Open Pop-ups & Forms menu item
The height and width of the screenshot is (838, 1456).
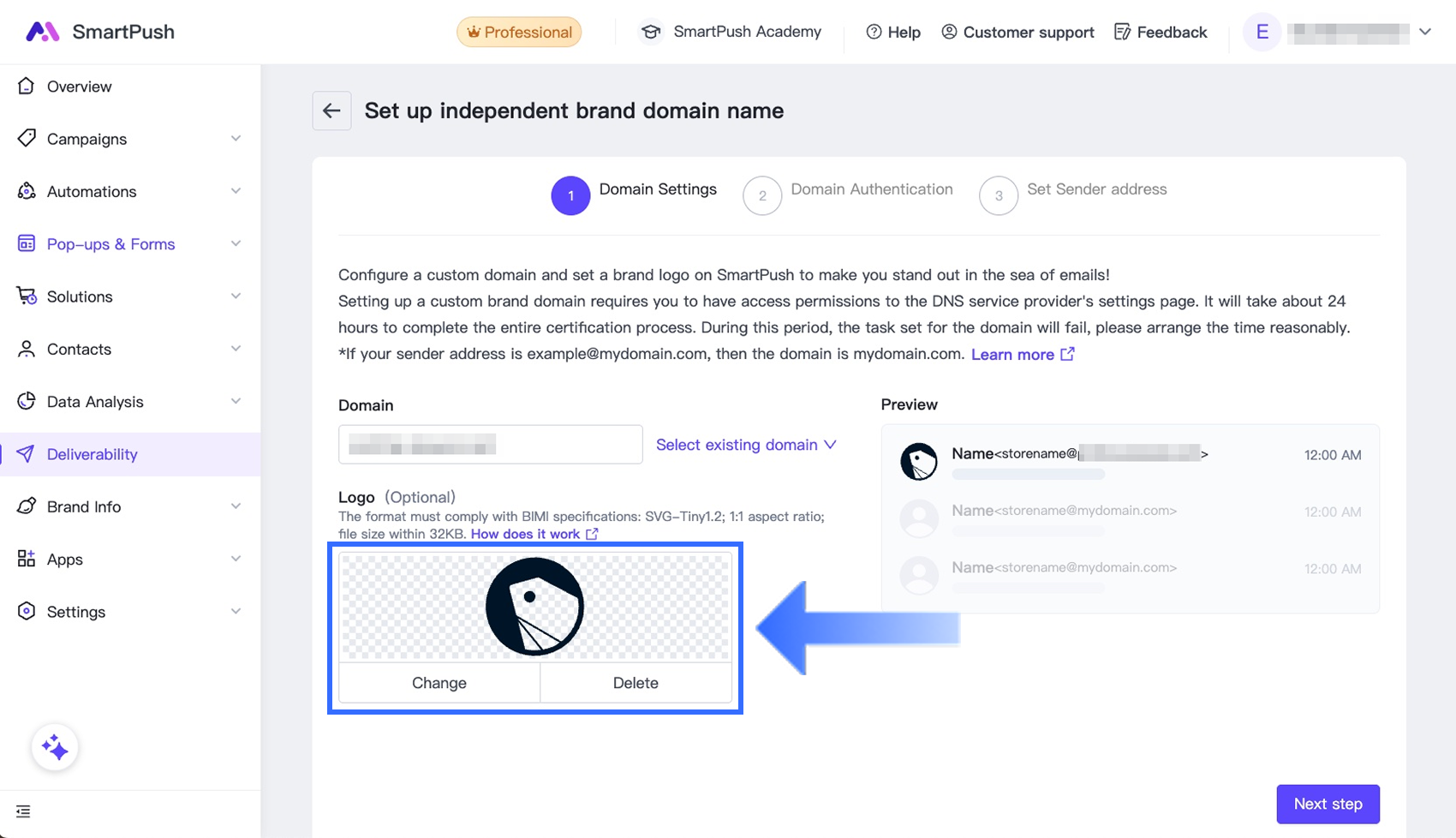click(x=110, y=244)
